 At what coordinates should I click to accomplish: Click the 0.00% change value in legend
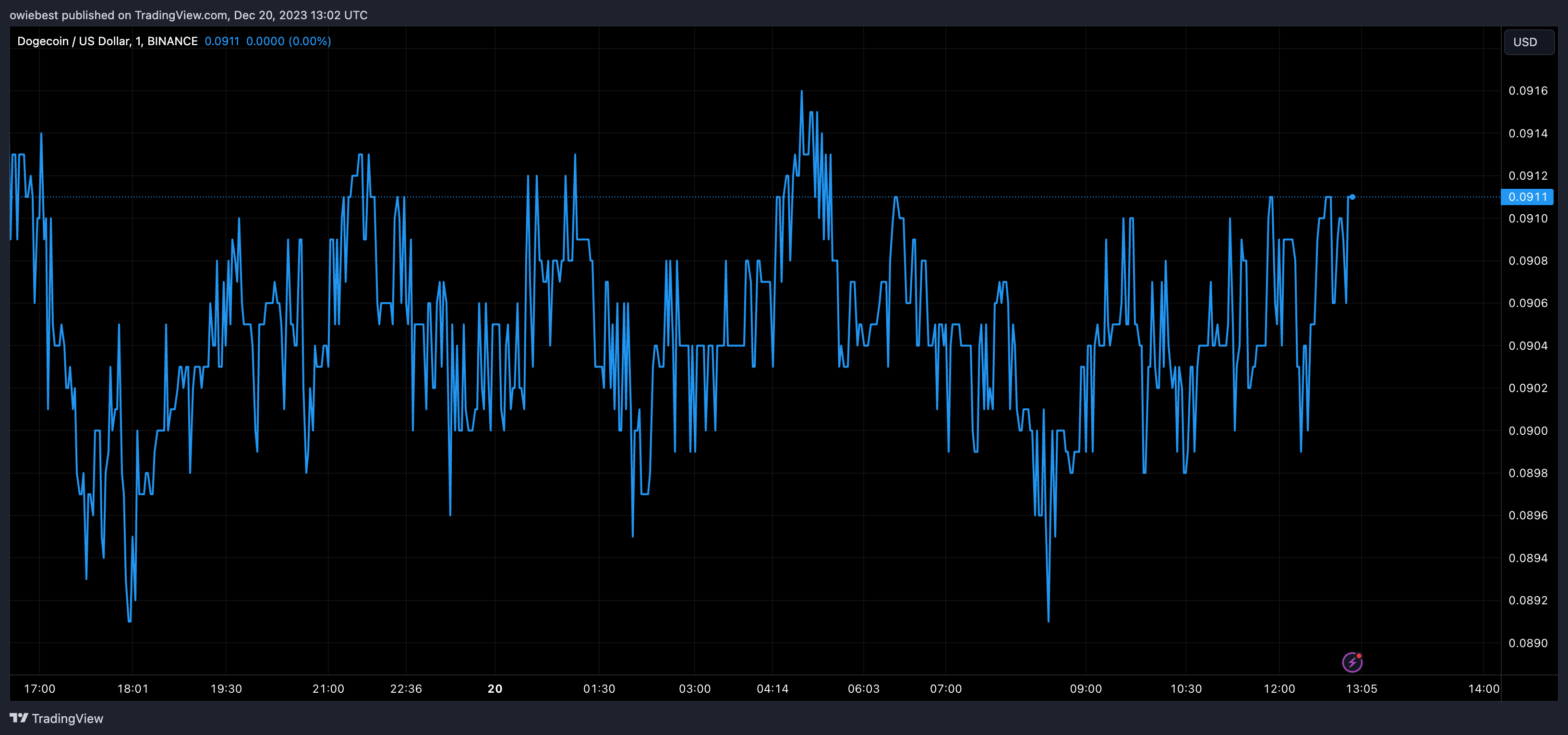click(x=310, y=41)
